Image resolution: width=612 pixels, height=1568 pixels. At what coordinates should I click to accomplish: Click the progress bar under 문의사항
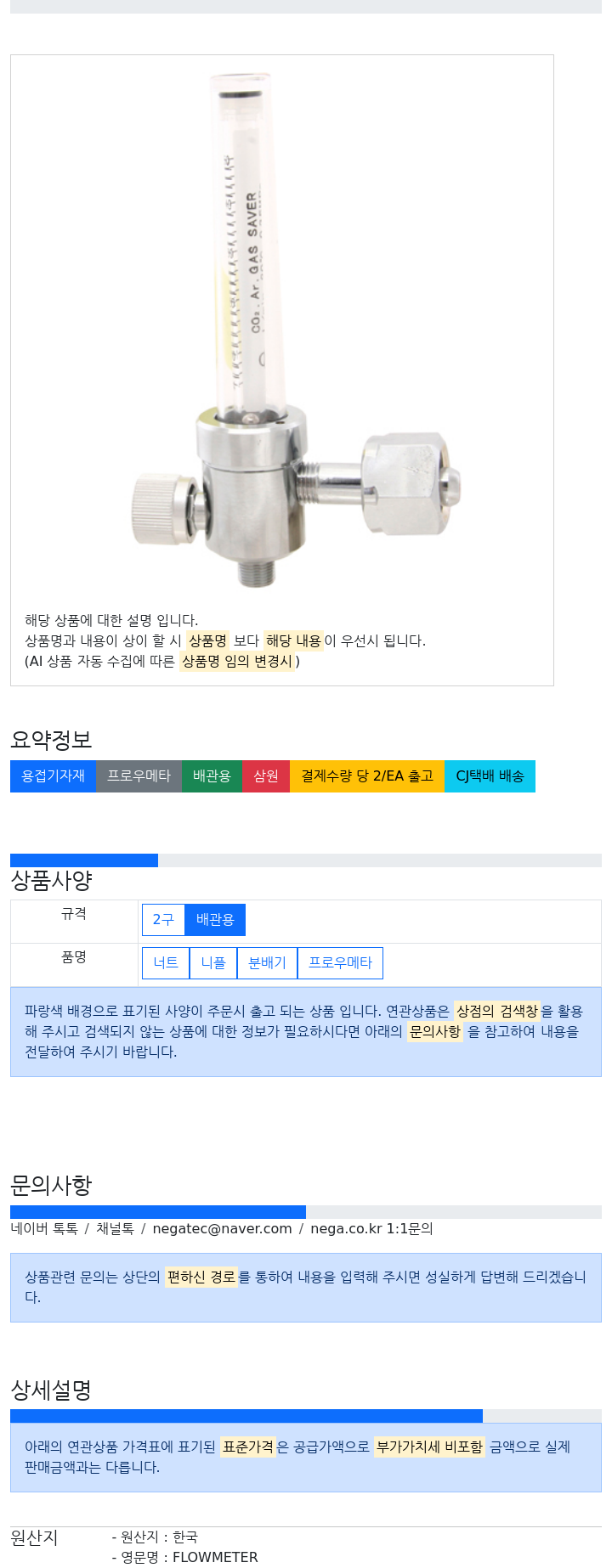click(x=306, y=1212)
